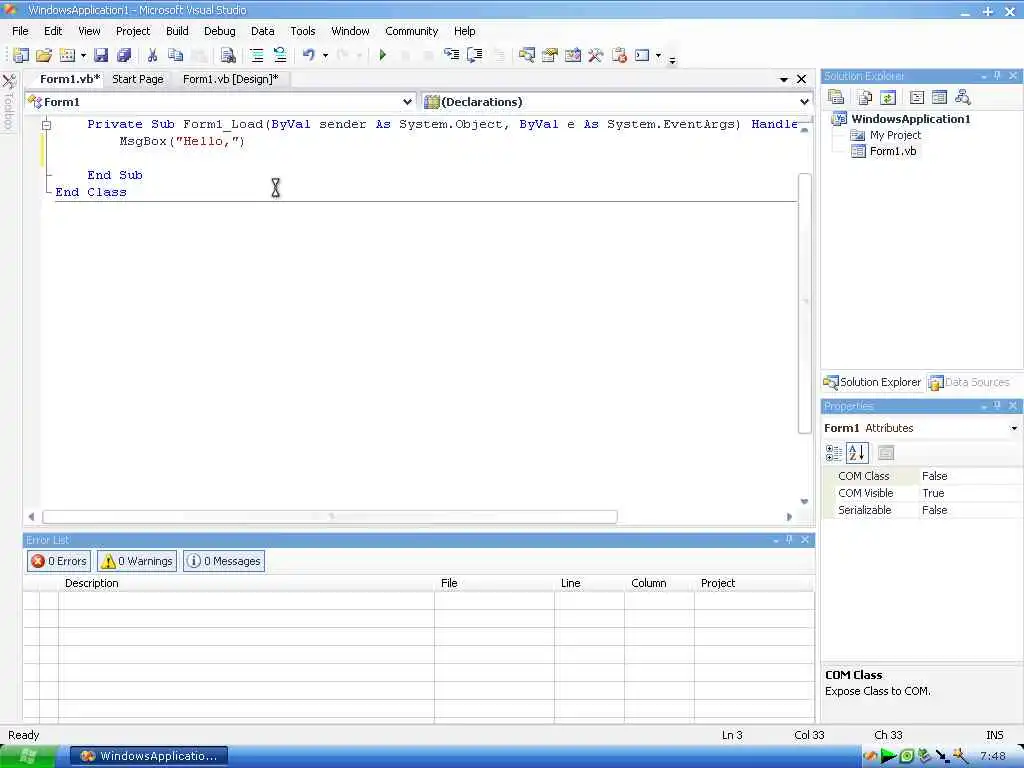Sort Error List by Description column
This screenshot has width=1024, height=768.
coord(246,583)
